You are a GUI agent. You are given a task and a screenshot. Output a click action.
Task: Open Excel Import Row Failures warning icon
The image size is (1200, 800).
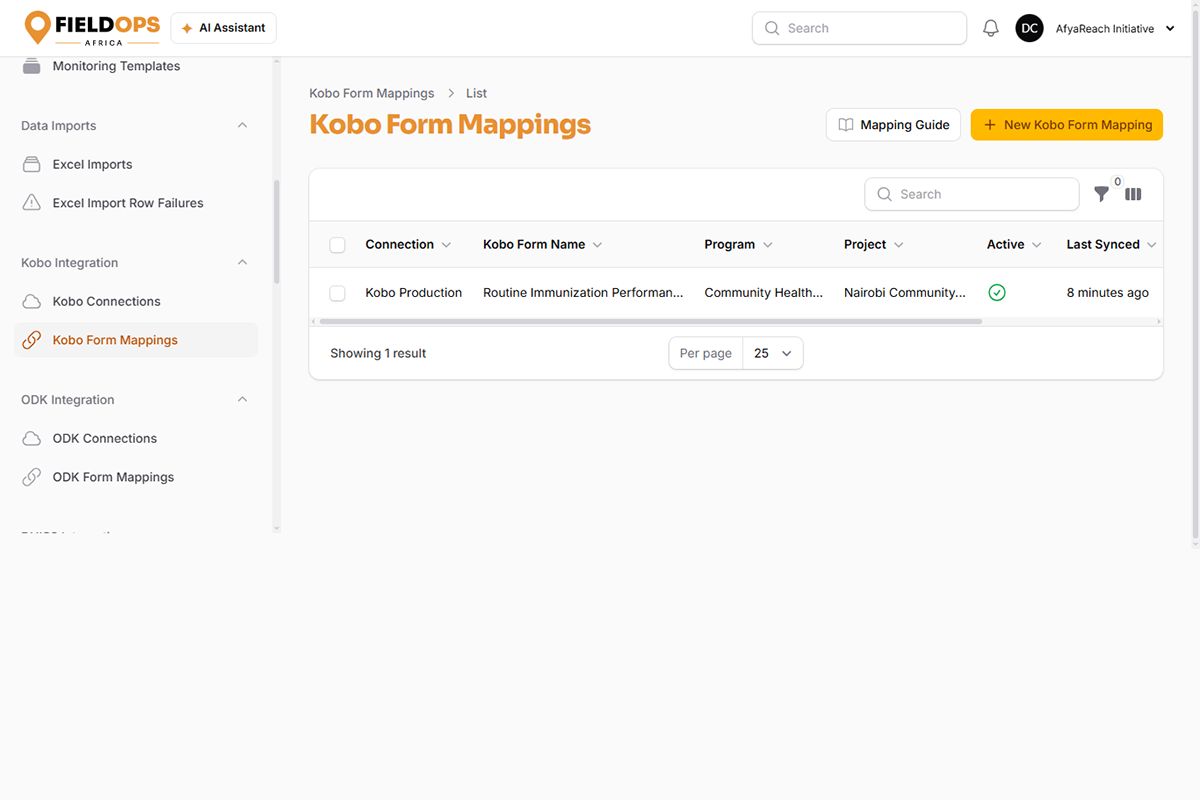[x=32, y=203]
